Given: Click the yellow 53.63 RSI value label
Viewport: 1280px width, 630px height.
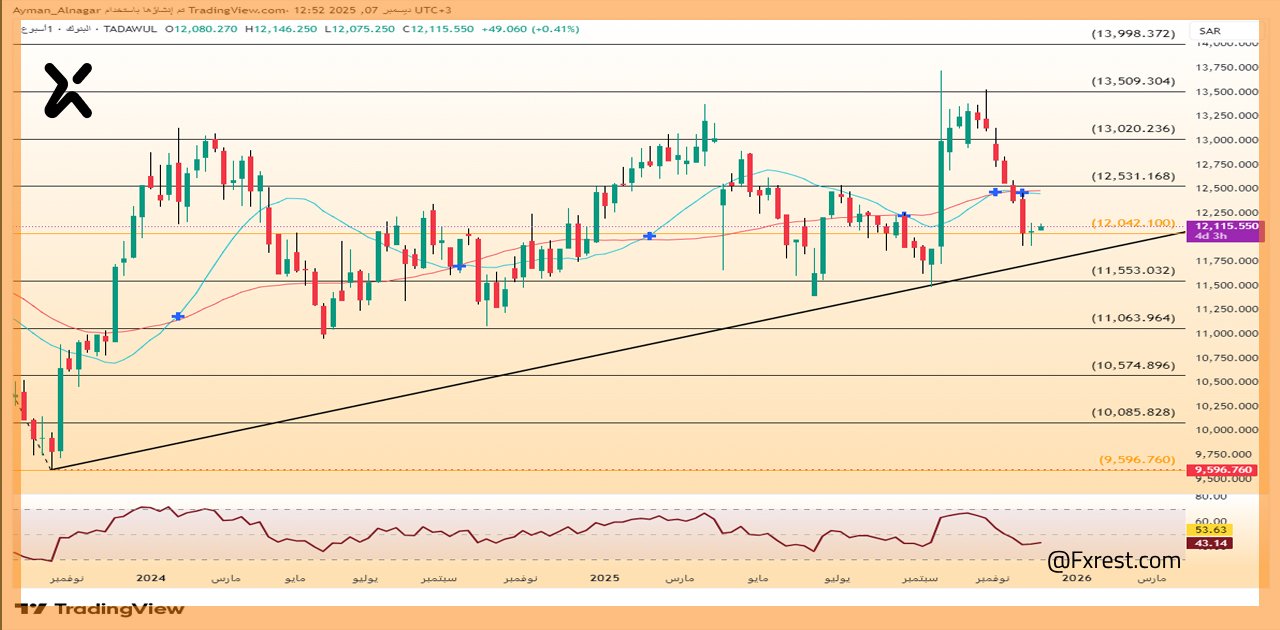Looking at the screenshot, I should (x=1208, y=529).
